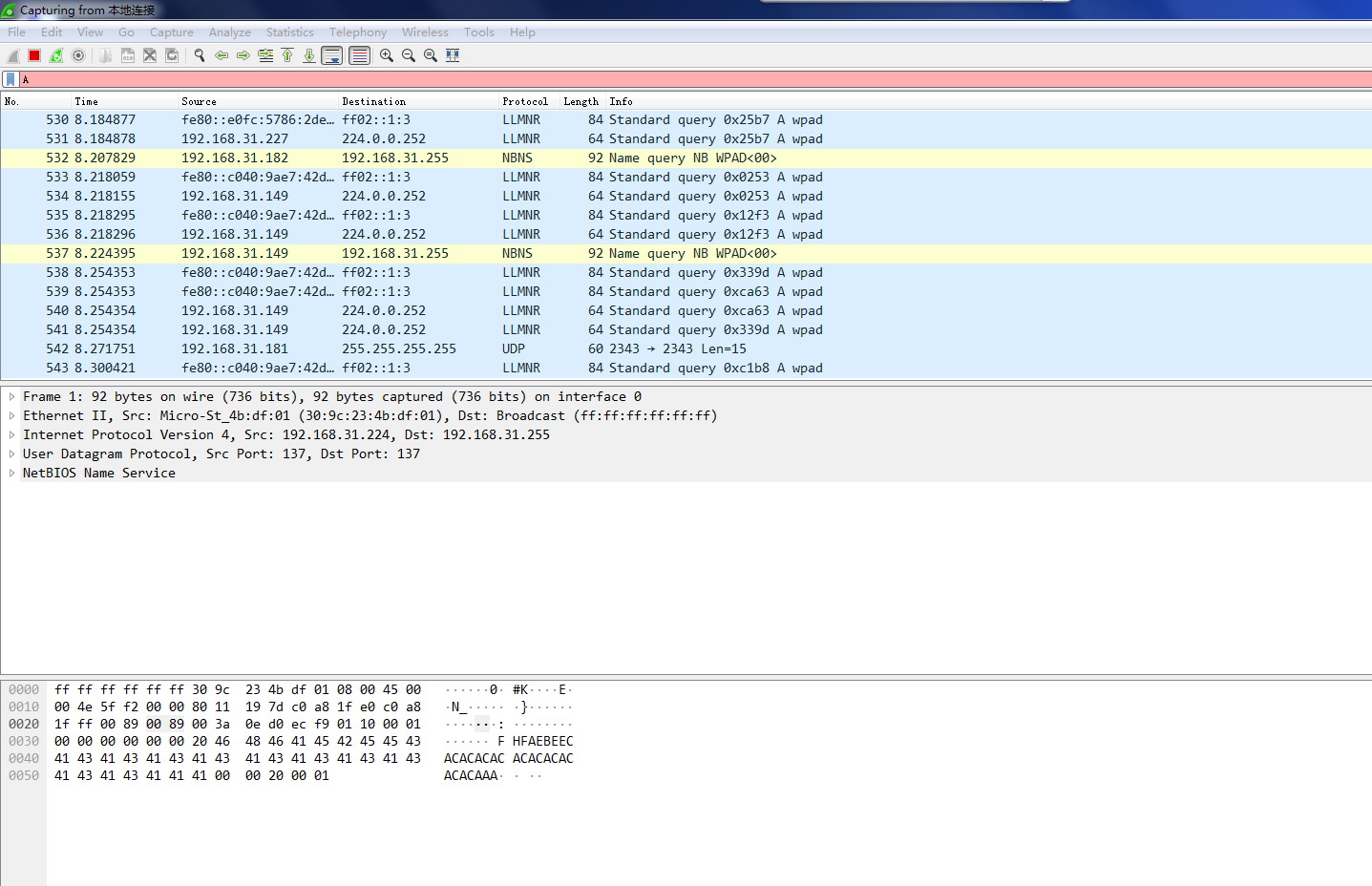Open capture options via the gear icon

[78, 55]
